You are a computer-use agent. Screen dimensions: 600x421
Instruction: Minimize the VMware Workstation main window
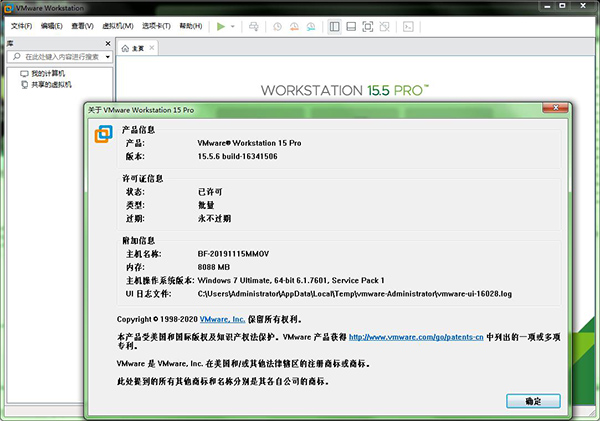[547, 6]
